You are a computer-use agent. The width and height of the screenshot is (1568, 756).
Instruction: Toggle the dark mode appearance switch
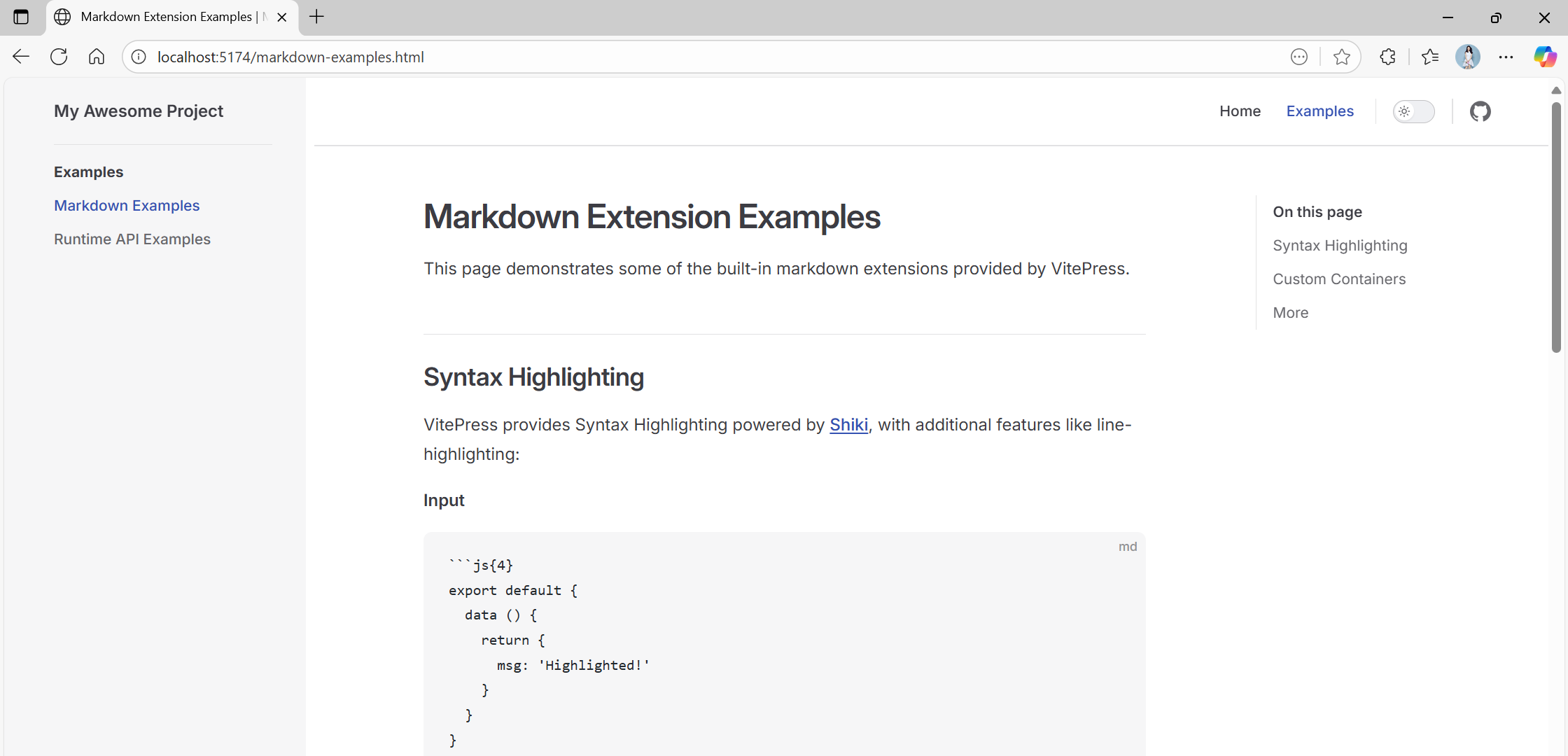pyautogui.click(x=1413, y=111)
